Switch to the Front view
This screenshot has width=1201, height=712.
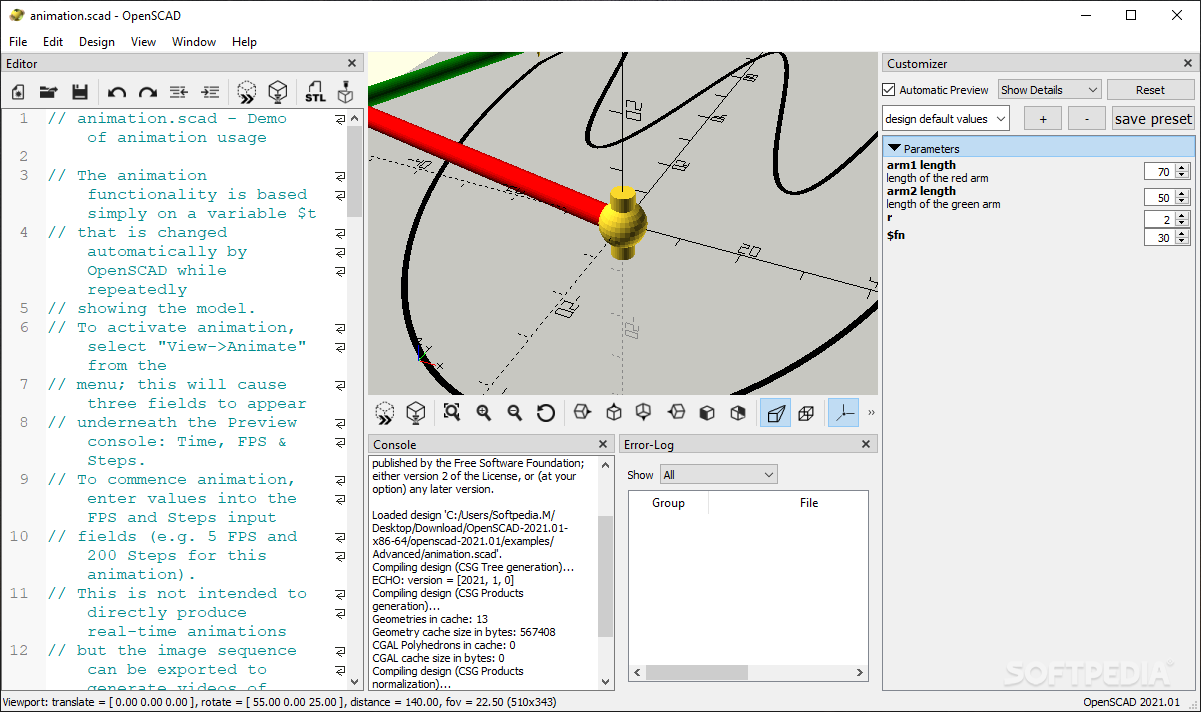(707, 413)
